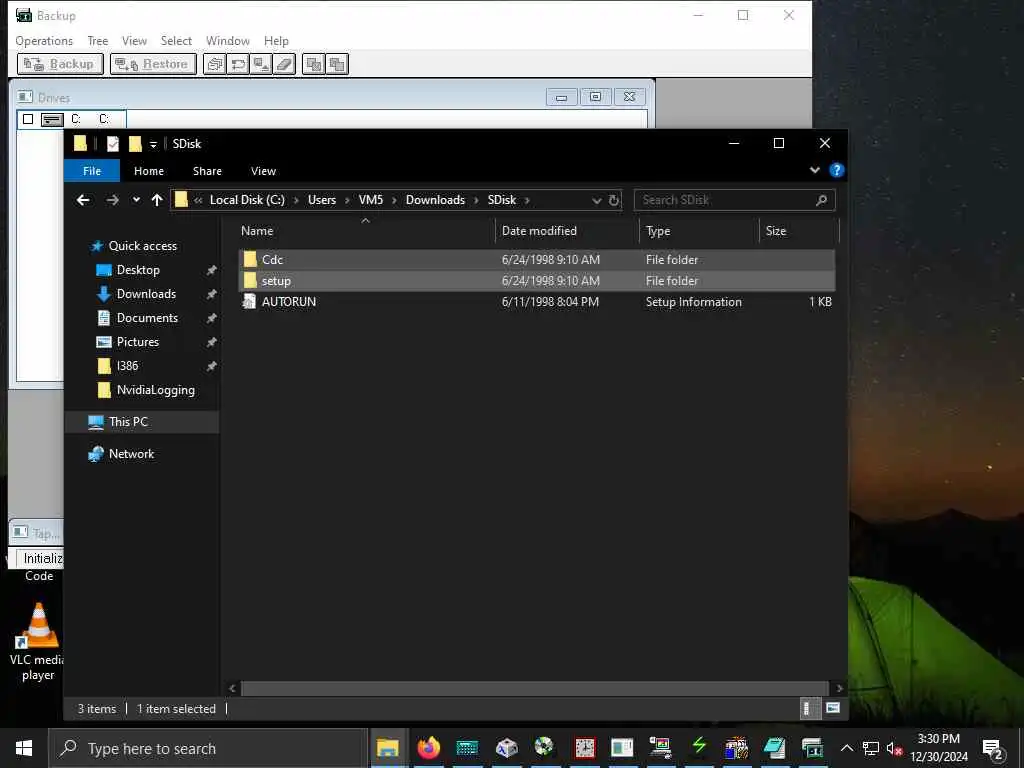
Task: Open NvidiaLogging in the navigation pane
Action: point(155,390)
